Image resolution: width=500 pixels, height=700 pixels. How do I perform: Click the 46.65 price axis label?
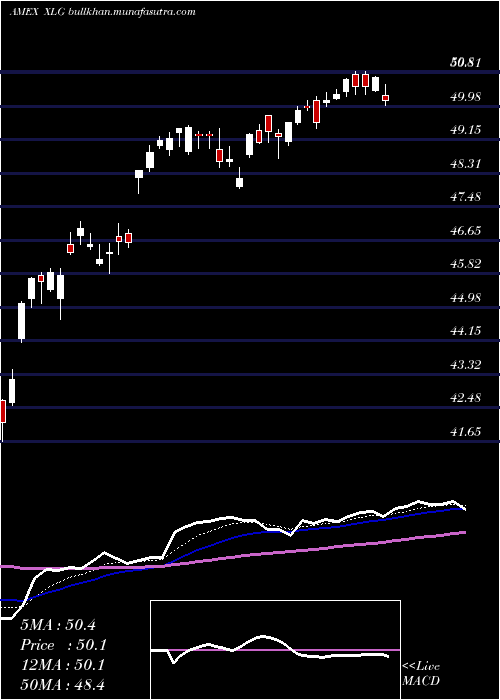(466, 231)
